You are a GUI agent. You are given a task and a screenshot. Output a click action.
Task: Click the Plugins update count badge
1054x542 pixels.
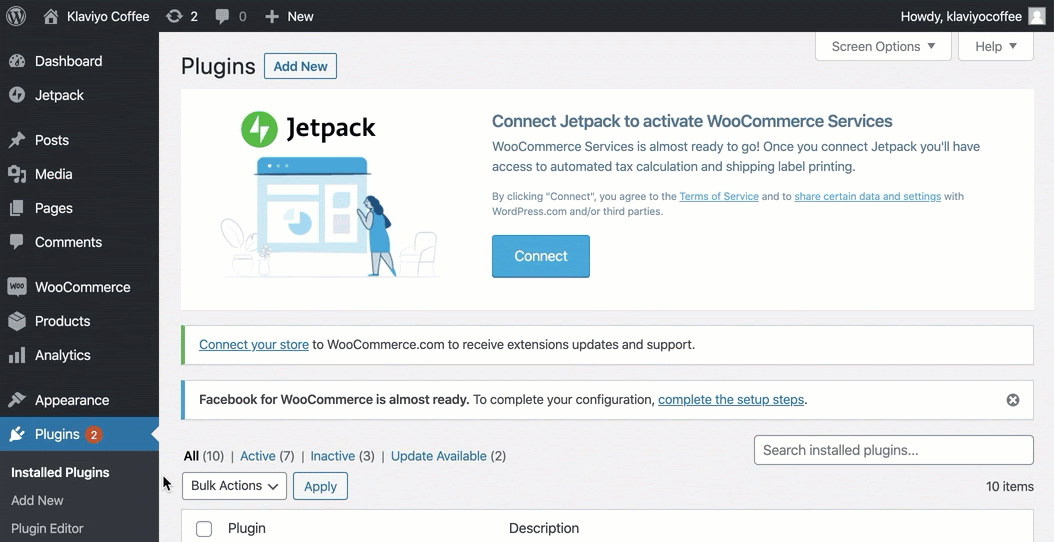[93, 435]
